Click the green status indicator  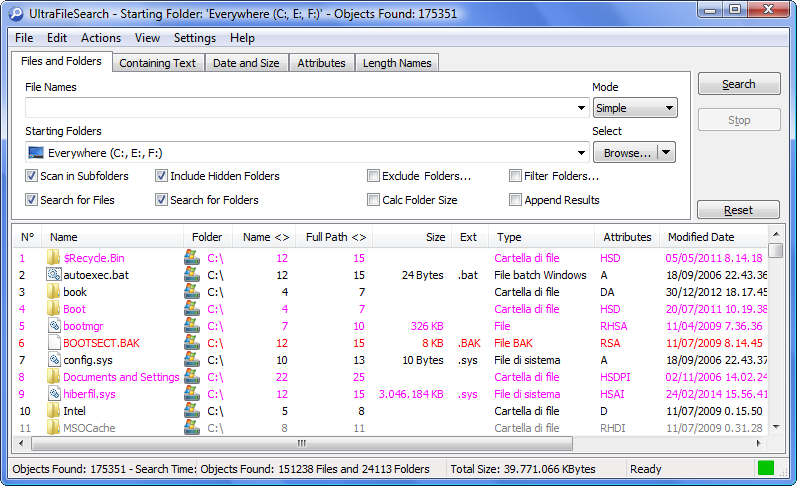click(765, 468)
